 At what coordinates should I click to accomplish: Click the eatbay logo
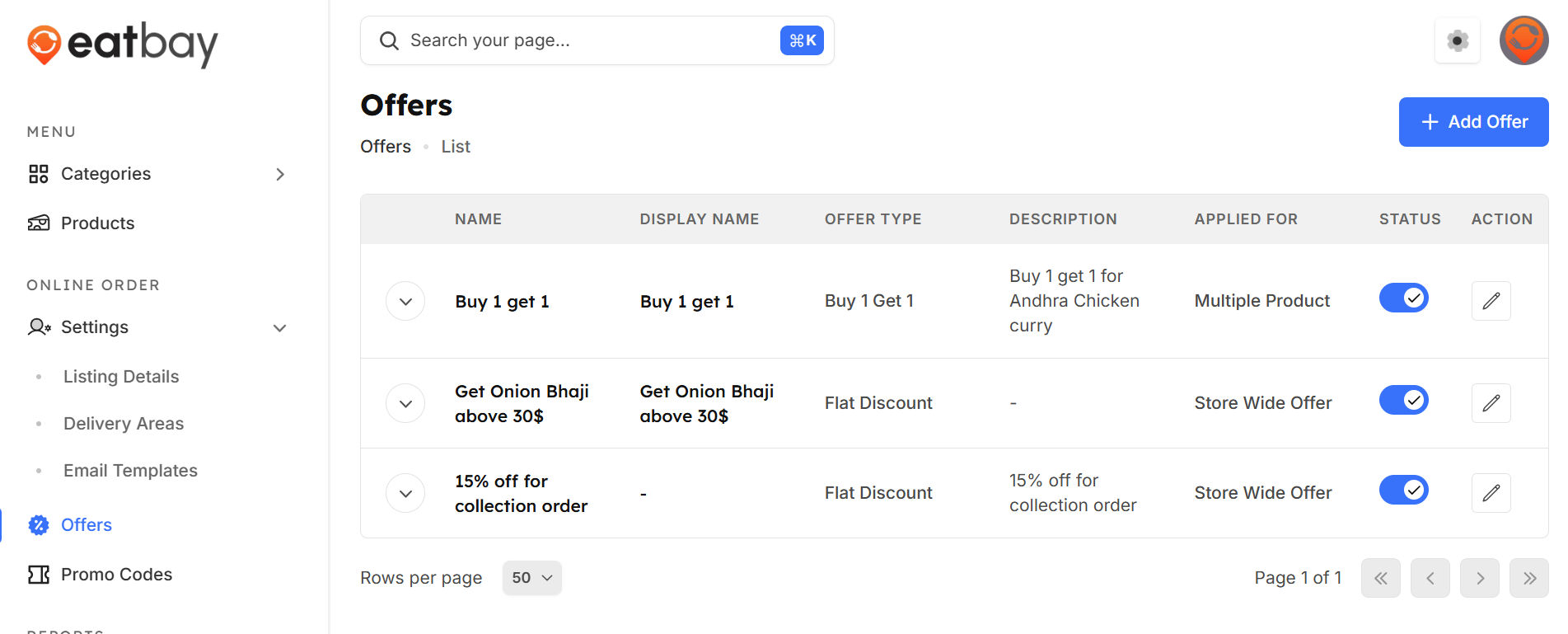point(123,44)
